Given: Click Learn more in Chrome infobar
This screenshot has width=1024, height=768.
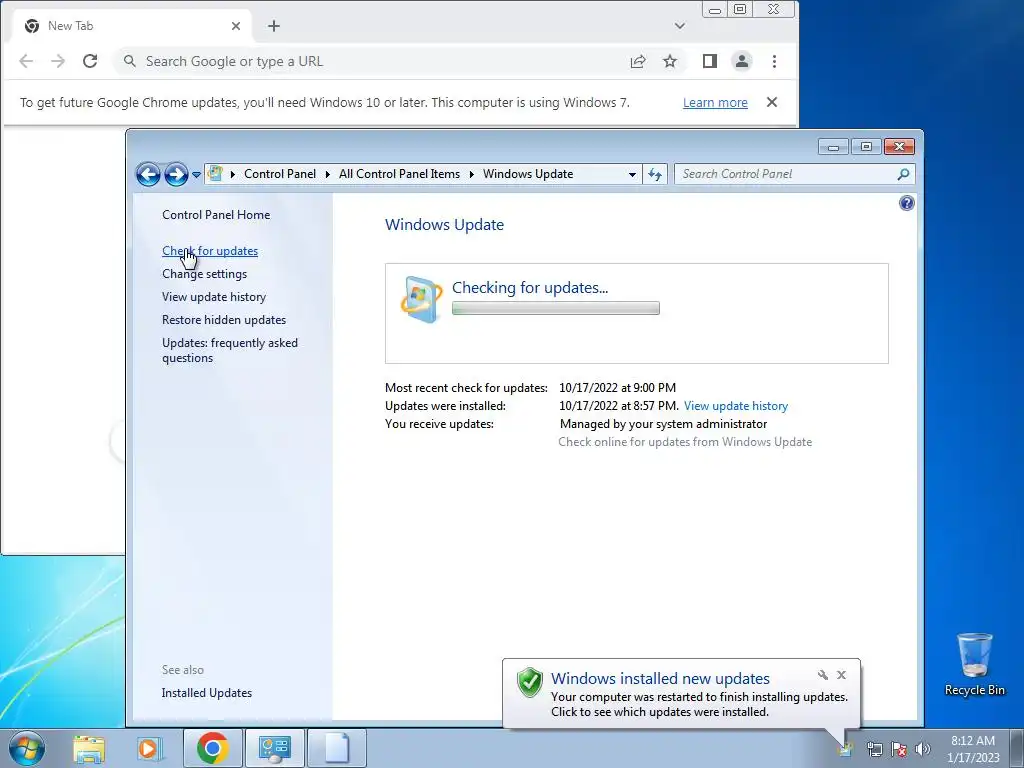Looking at the screenshot, I should coord(715,103).
